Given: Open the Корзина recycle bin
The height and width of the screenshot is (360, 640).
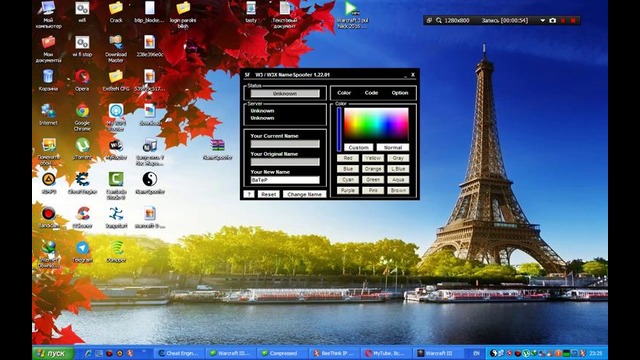Looking at the screenshot, I should point(48,80).
